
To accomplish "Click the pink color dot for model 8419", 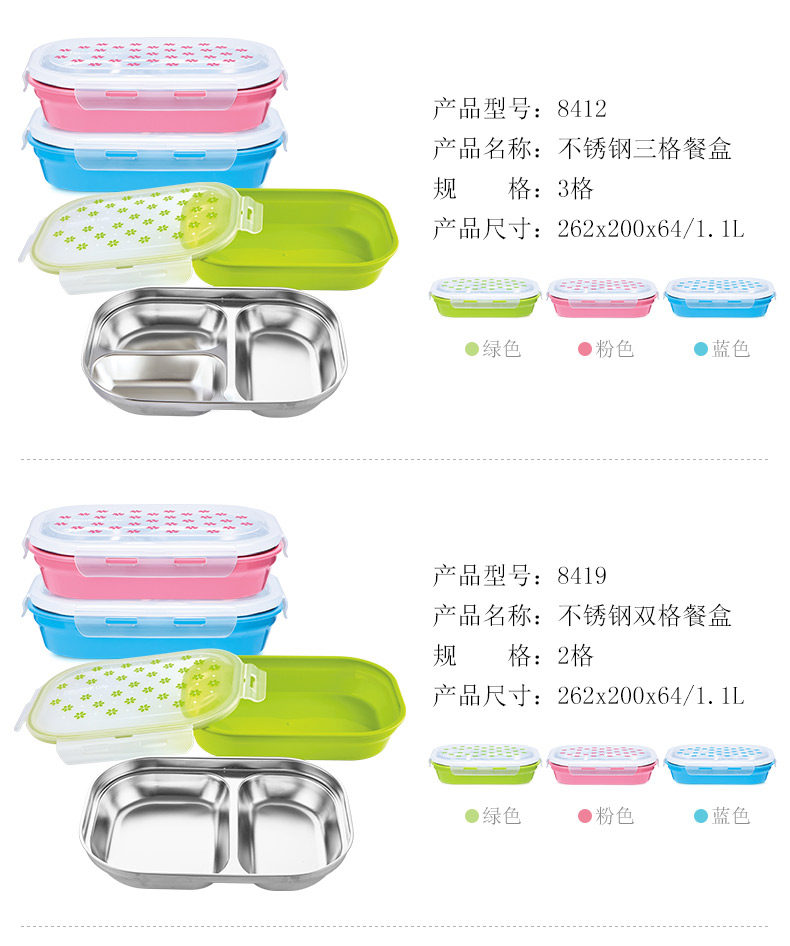I will point(584,816).
